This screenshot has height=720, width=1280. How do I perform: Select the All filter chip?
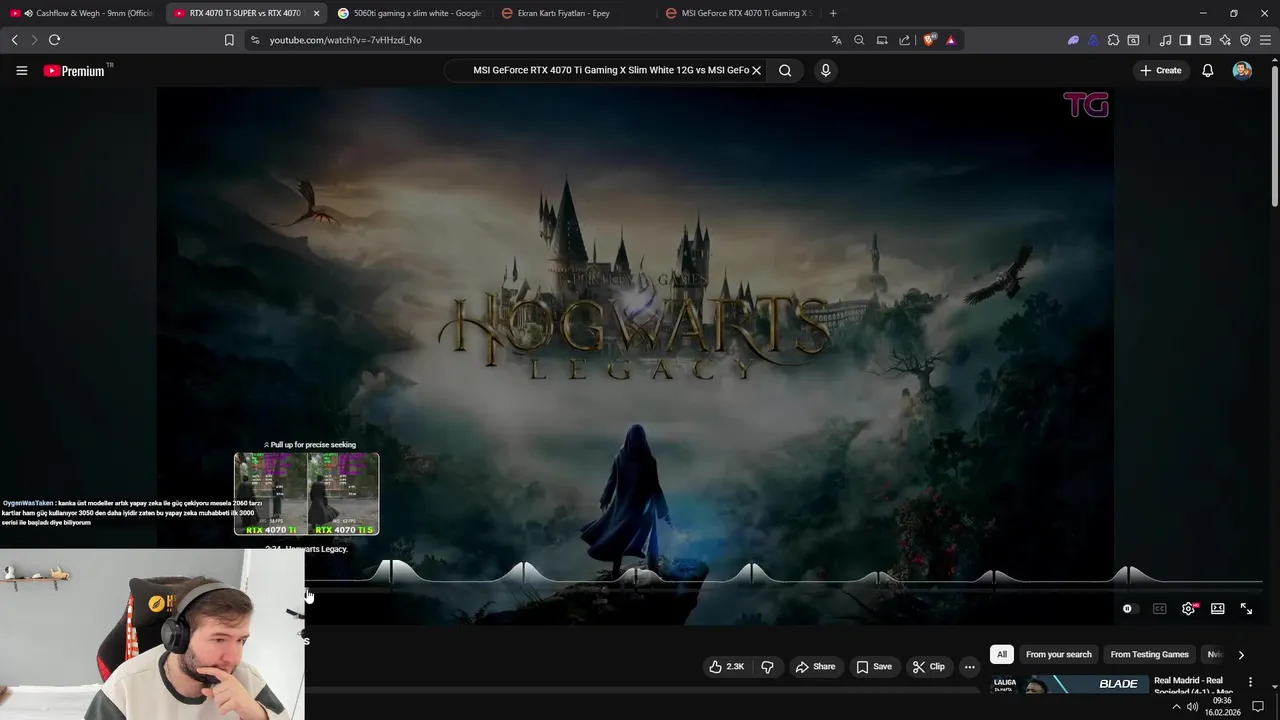tap(1002, 655)
